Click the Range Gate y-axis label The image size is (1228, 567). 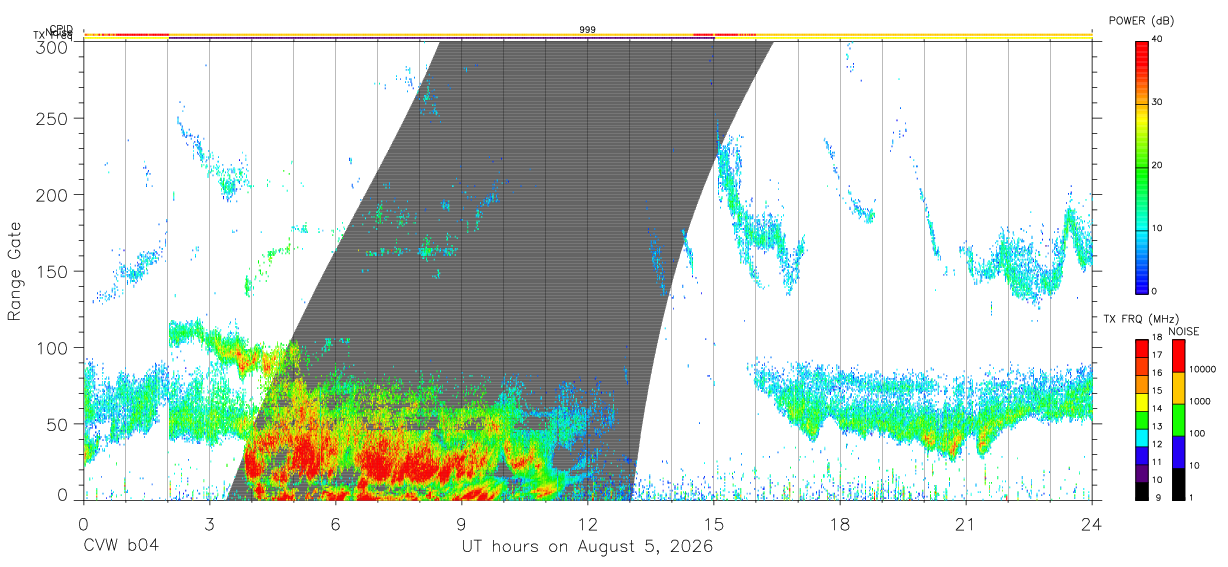tap(15, 271)
